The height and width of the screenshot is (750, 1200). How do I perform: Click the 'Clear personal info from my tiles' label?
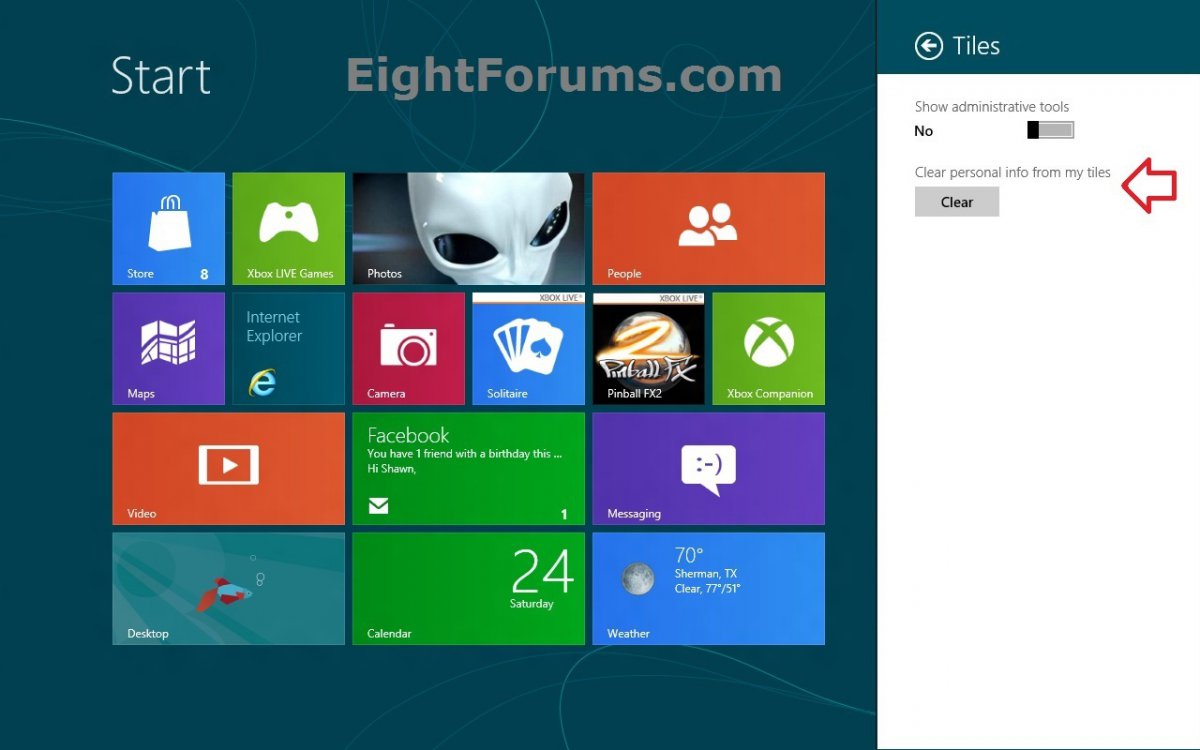1012,172
